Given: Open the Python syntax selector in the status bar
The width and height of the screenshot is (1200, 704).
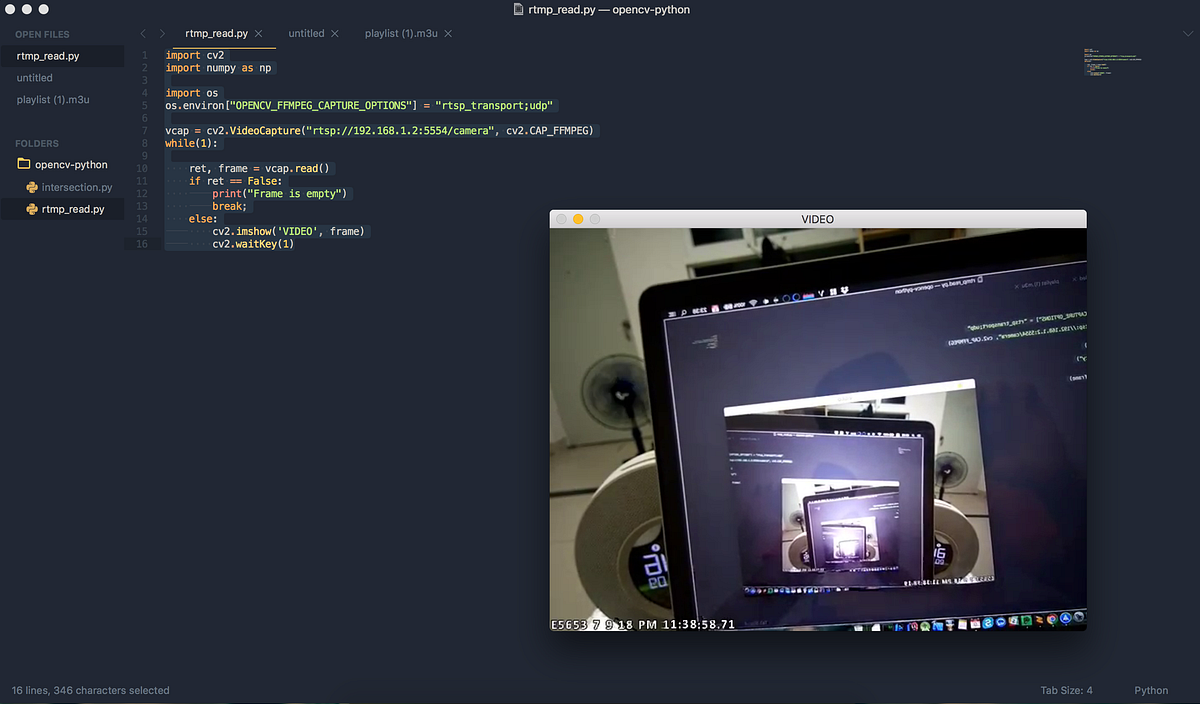Looking at the screenshot, I should click(1150, 690).
